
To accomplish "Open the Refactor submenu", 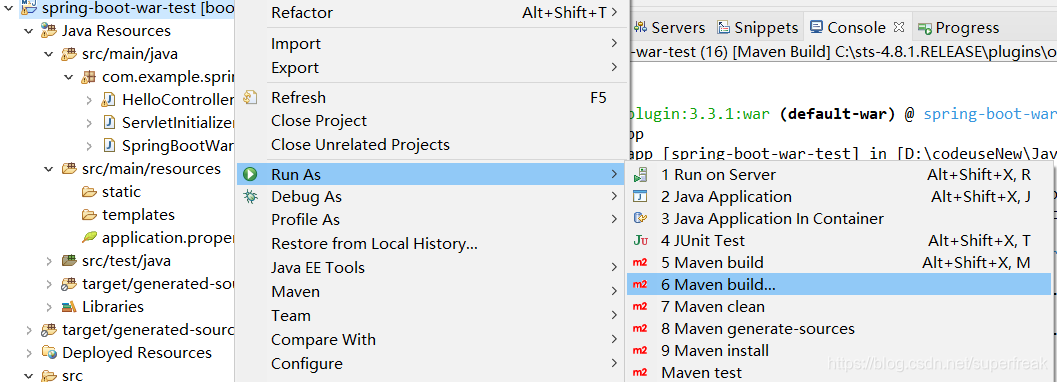I will (431, 13).
